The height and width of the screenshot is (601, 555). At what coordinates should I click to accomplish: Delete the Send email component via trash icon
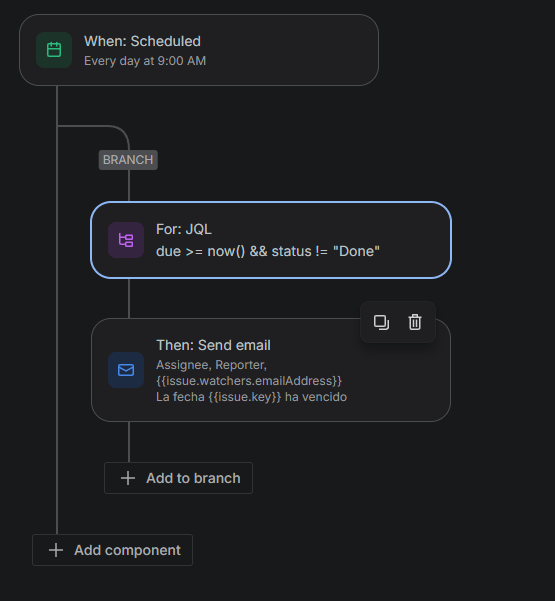(415, 322)
